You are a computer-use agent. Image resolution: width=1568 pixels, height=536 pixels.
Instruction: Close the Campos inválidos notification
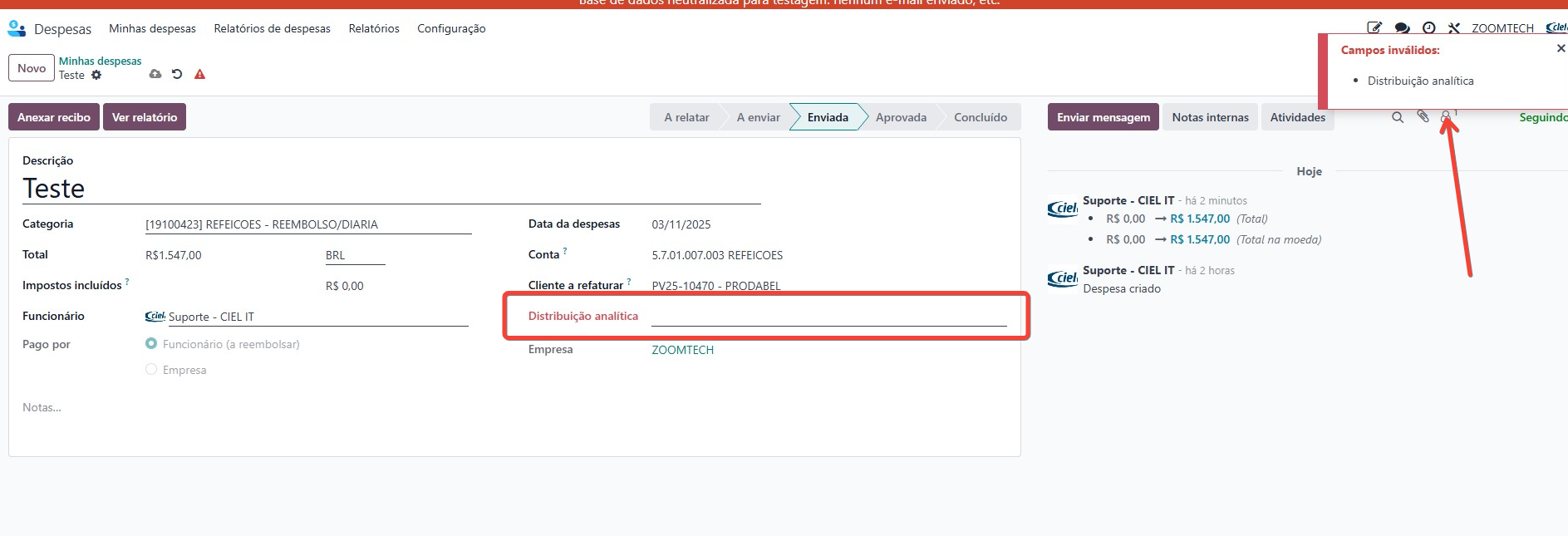pyautogui.click(x=1560, y=49)
